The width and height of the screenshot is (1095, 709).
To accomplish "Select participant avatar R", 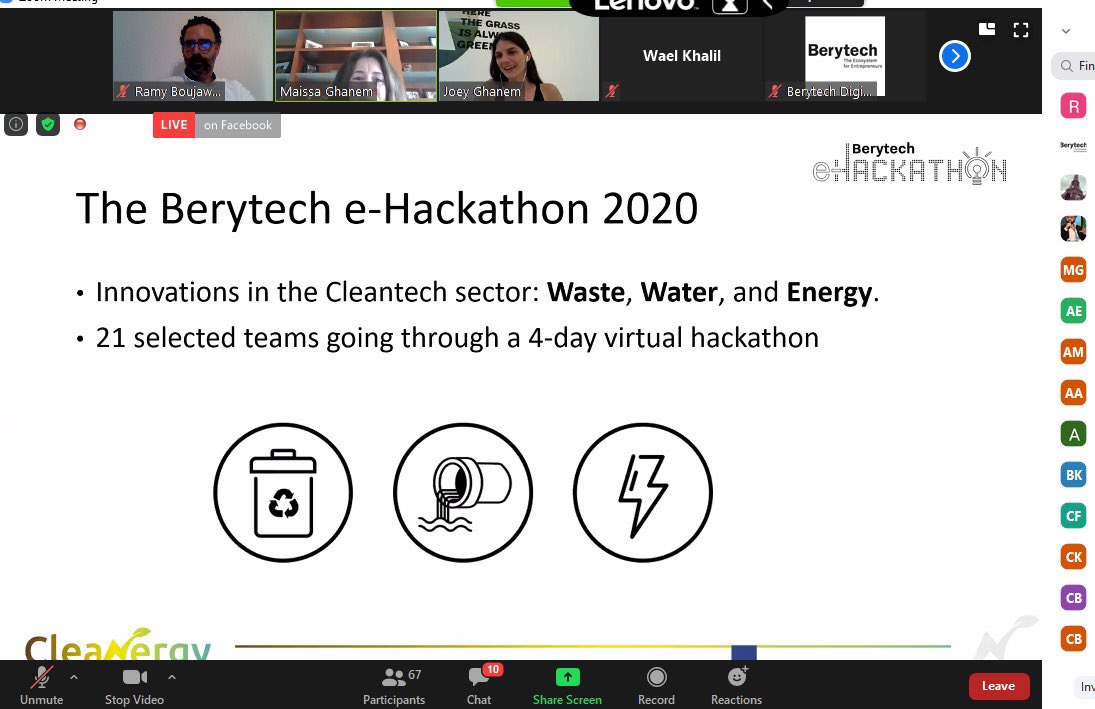I will 1073,106.
